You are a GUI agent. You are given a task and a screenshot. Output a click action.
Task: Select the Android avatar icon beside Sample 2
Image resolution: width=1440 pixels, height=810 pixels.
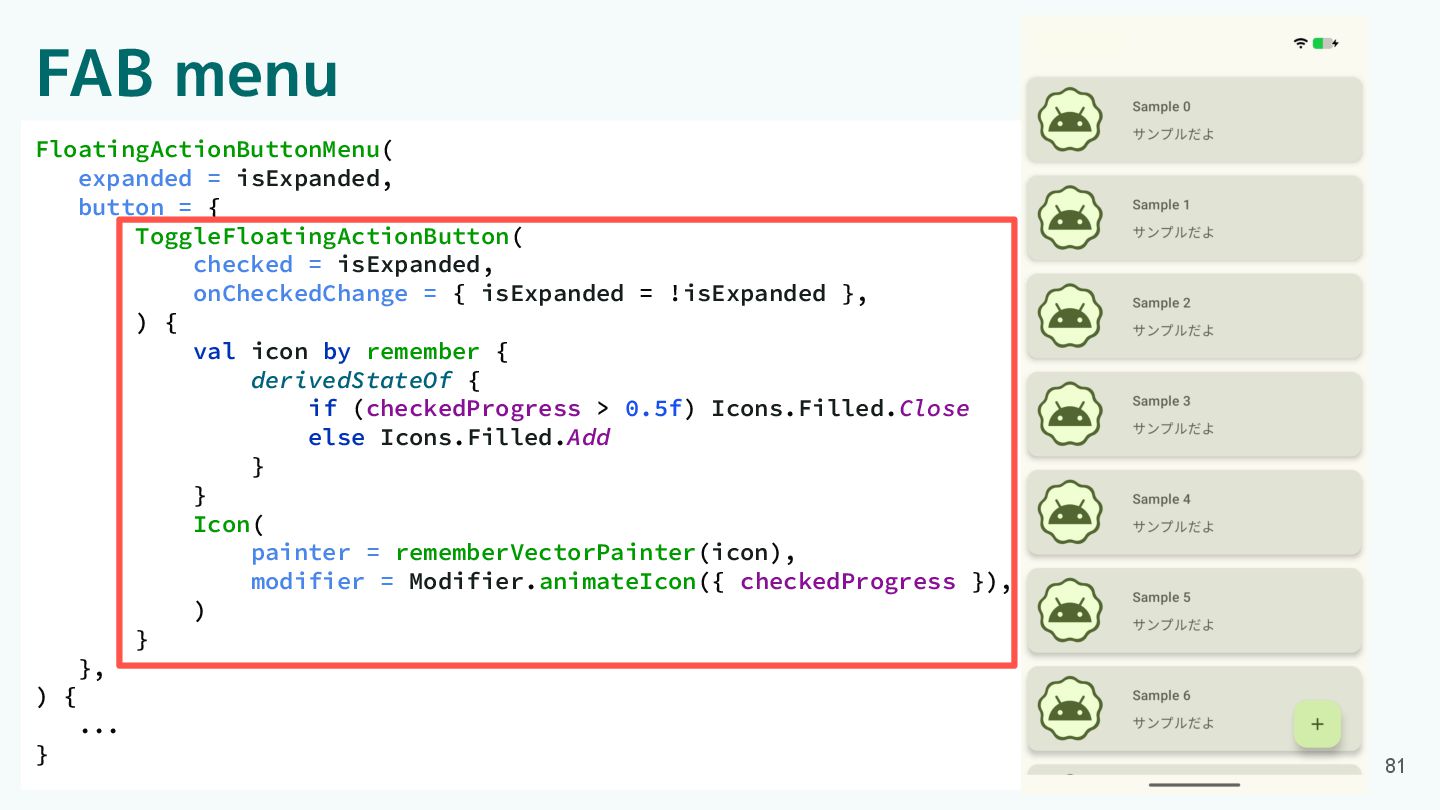tap(1070, 316)
